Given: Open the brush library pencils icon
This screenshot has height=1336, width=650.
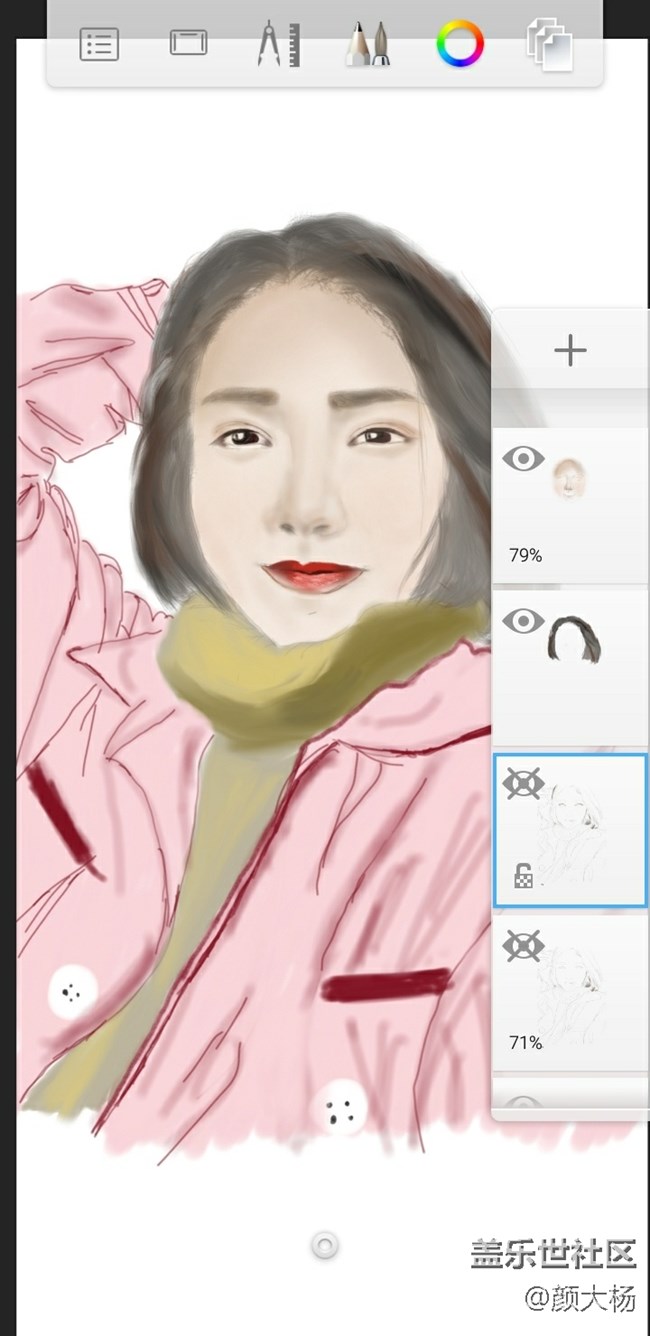Looking at the screenshot, I should click(x=367, y=45).
